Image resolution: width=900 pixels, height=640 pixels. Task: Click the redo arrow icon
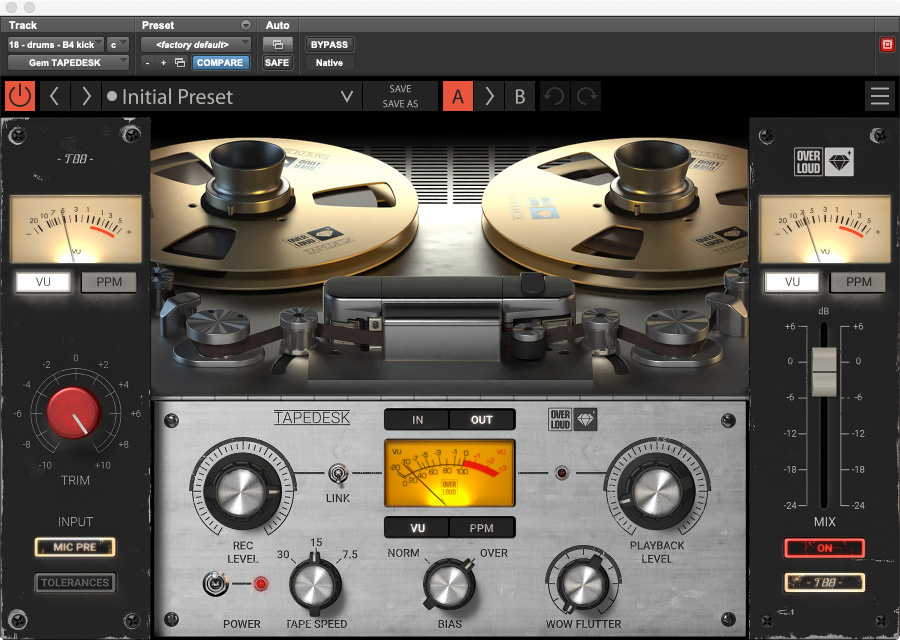(587, 96)
